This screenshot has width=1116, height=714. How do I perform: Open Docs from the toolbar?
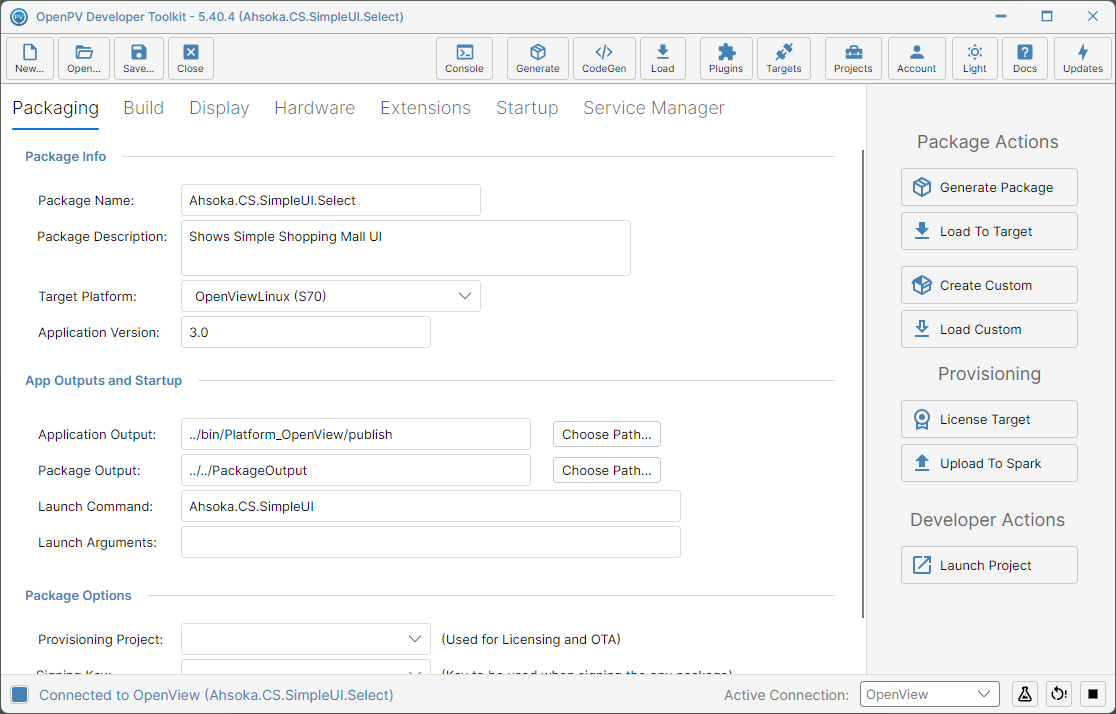click(1025, 58)
